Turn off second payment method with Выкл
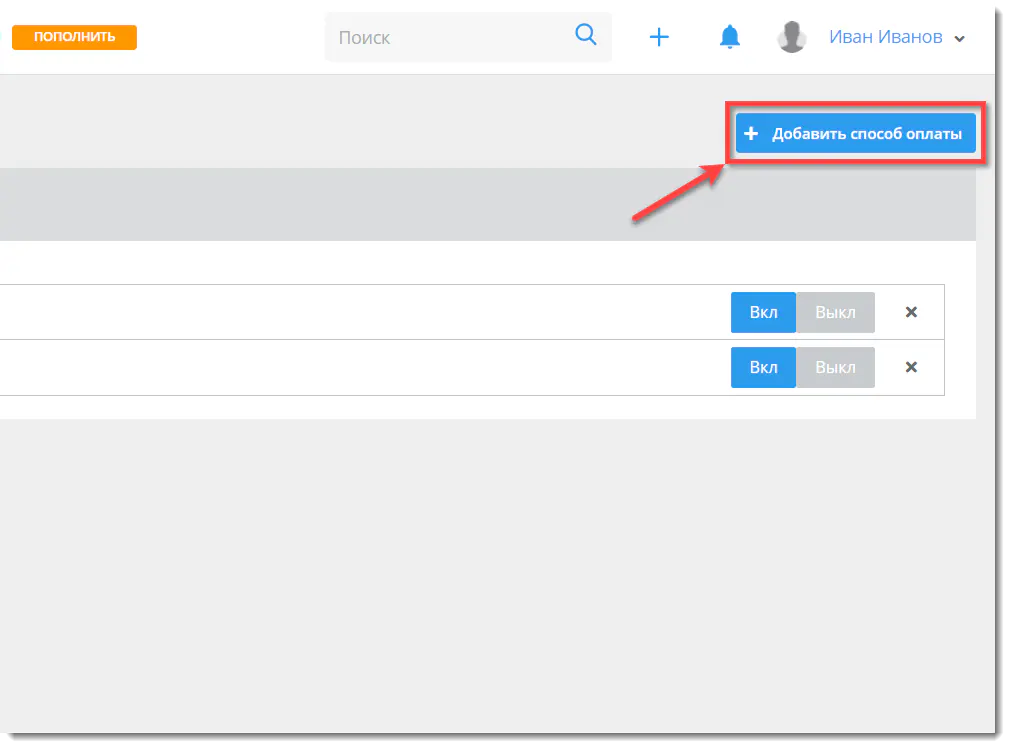 pos(835,367)
